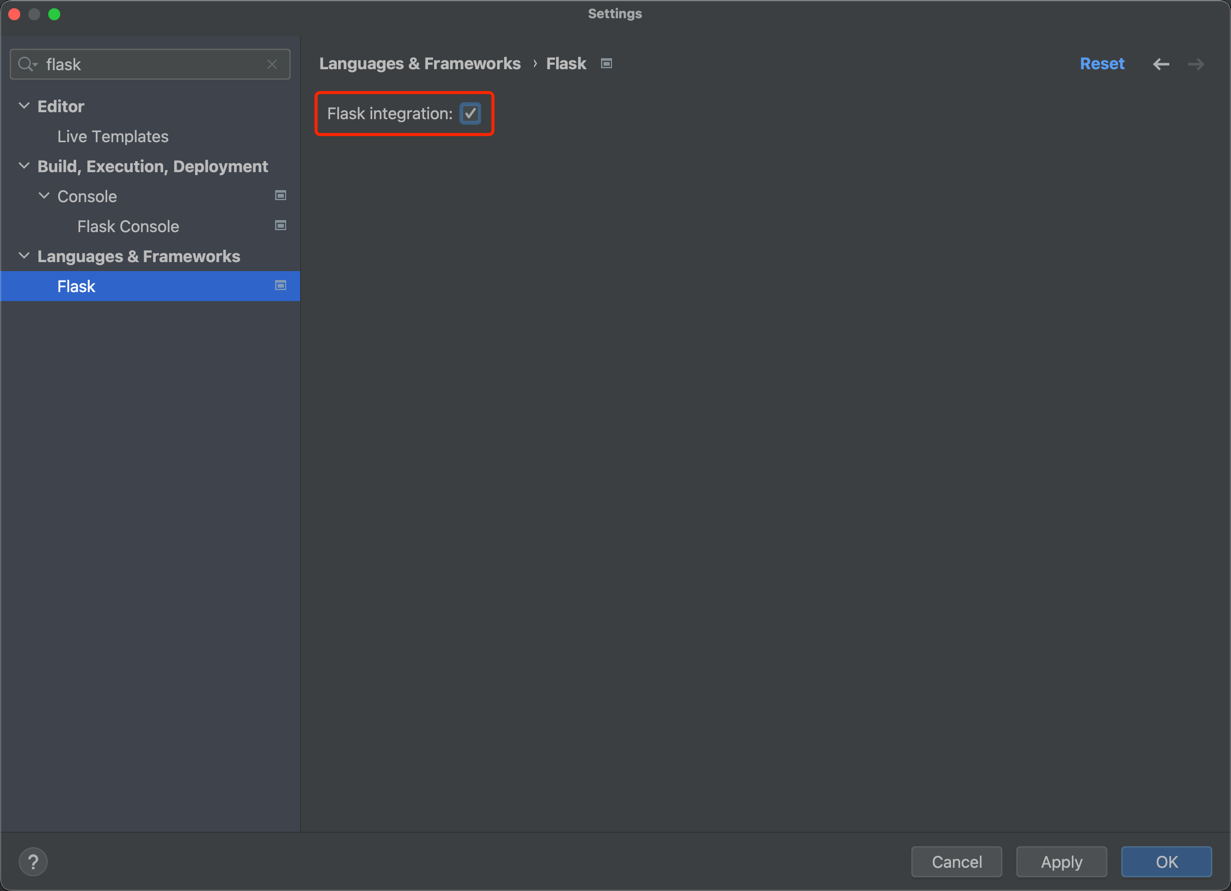
Task: Navigate back with the left arrow
Action: click(x=1161, y=64)
